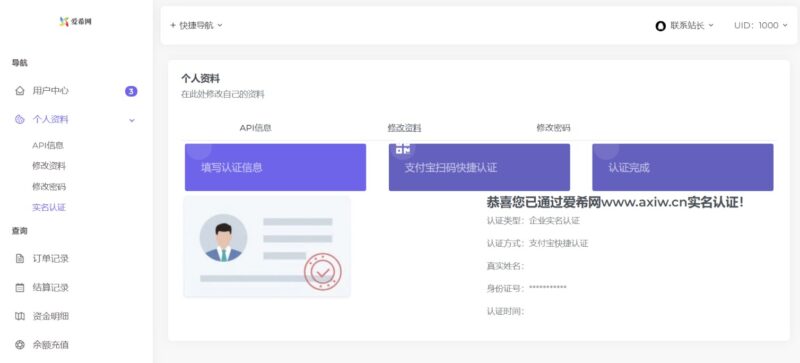Click the 恭喜您已通过爱希网 congratulation heading
This screenshot has width=800, height=363.
615,203
